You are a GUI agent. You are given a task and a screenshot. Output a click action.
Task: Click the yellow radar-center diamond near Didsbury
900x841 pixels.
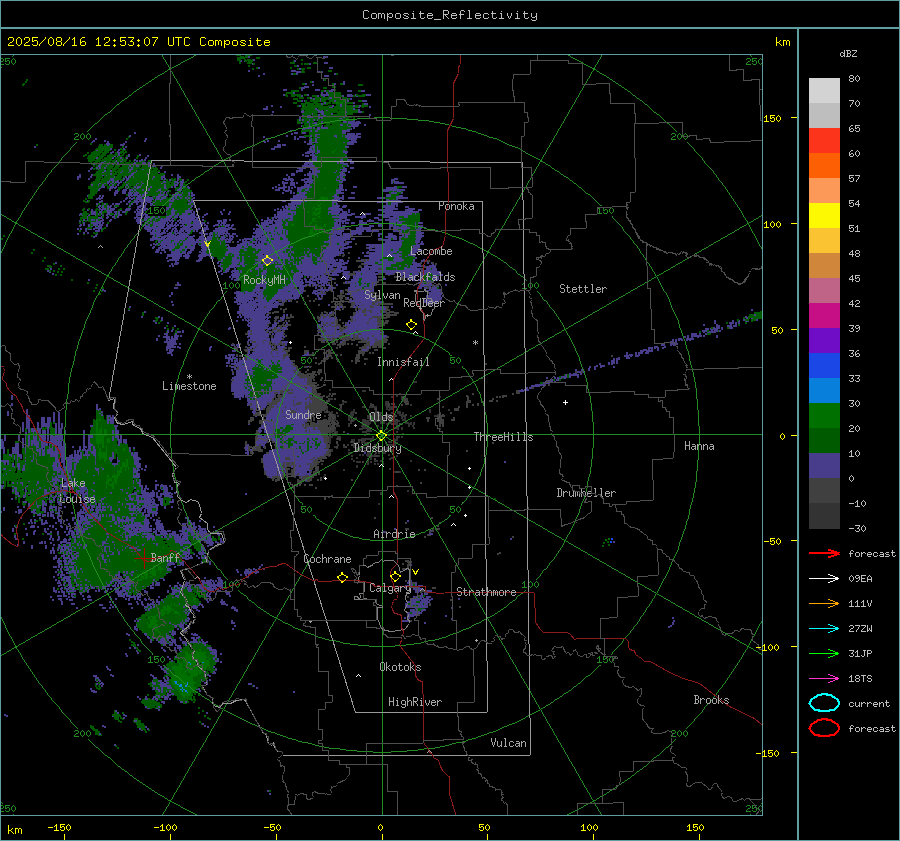(x=381, y=436)
